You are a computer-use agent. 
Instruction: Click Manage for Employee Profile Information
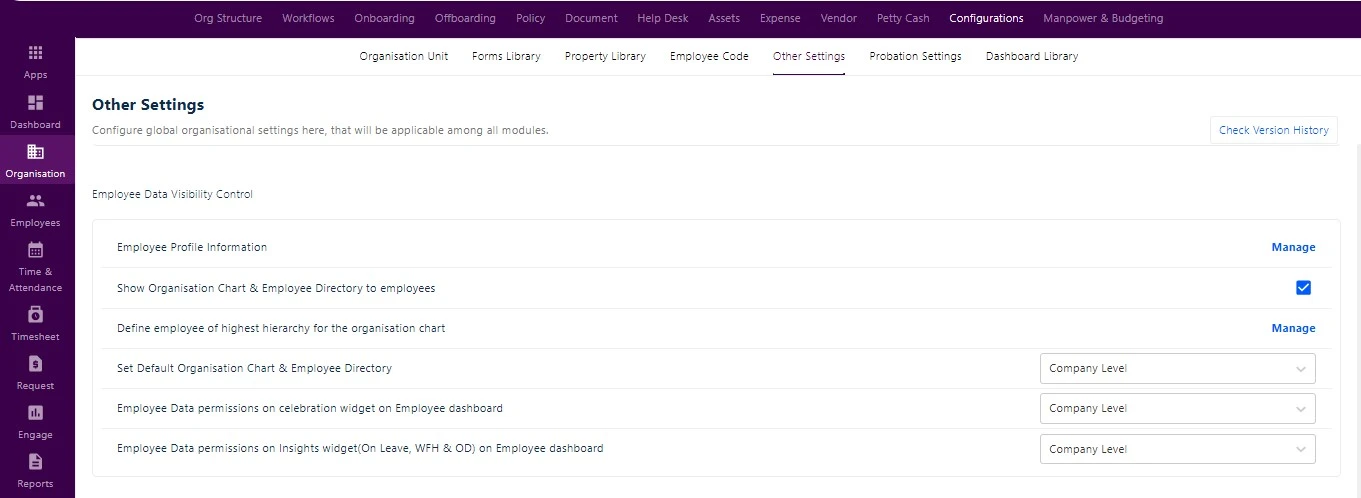1293,247
